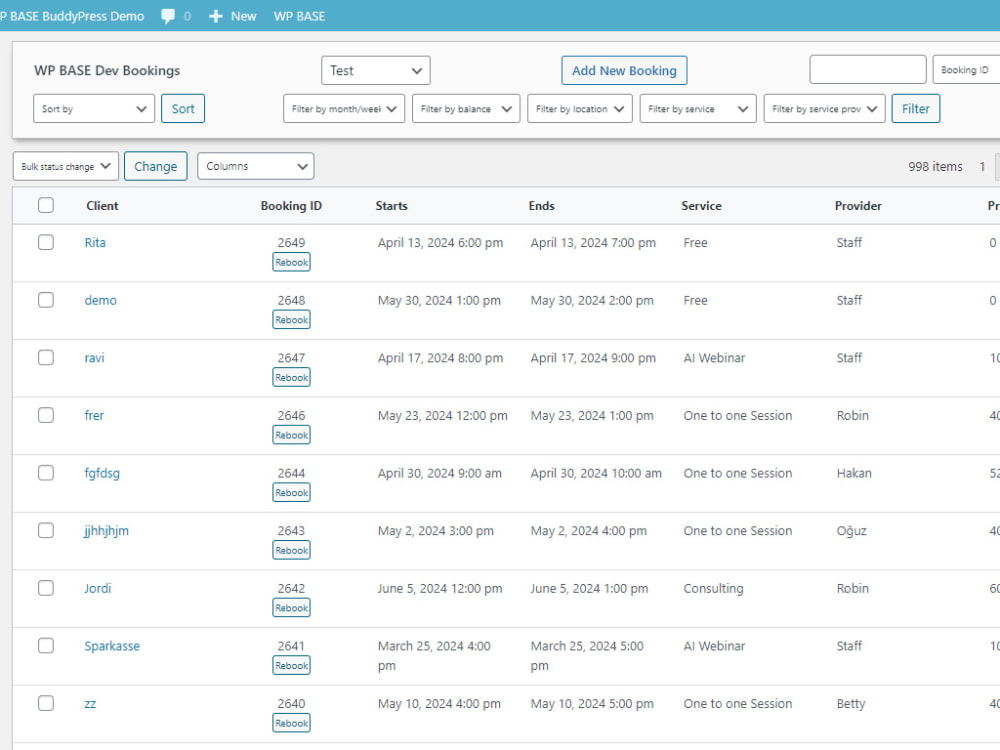Screen dimensions: 1000x750
Task: Open the Booking ID search type dropdown
Action: pyautogui.click(x=966, y=70)
